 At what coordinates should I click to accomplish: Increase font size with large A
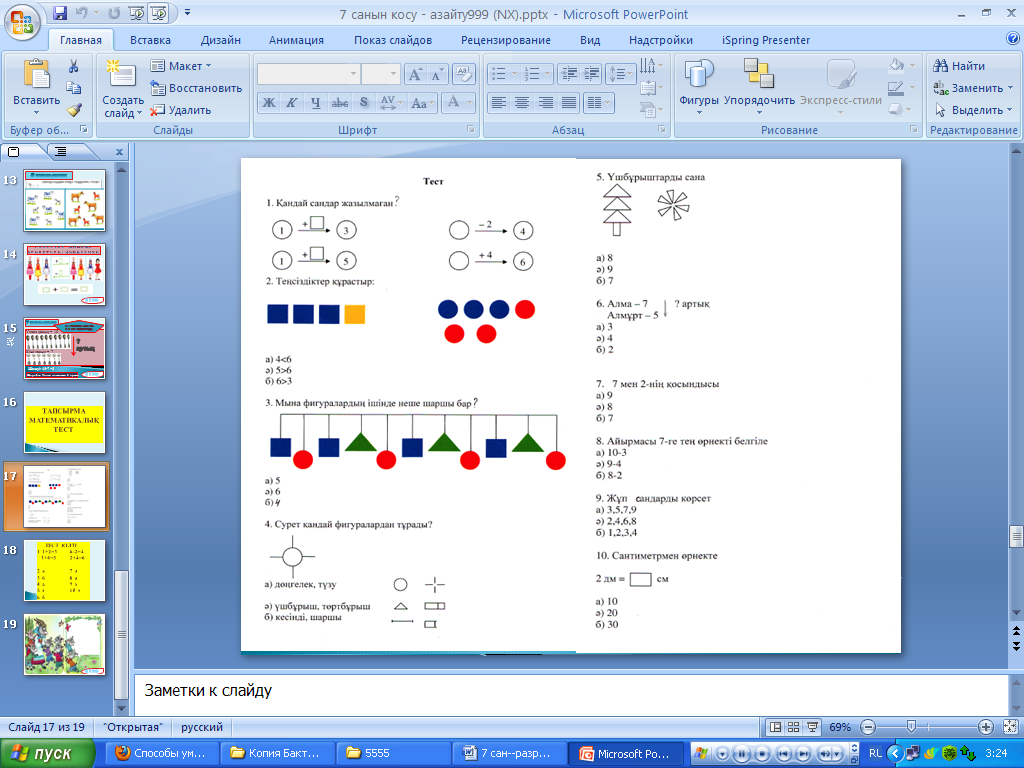415,74
